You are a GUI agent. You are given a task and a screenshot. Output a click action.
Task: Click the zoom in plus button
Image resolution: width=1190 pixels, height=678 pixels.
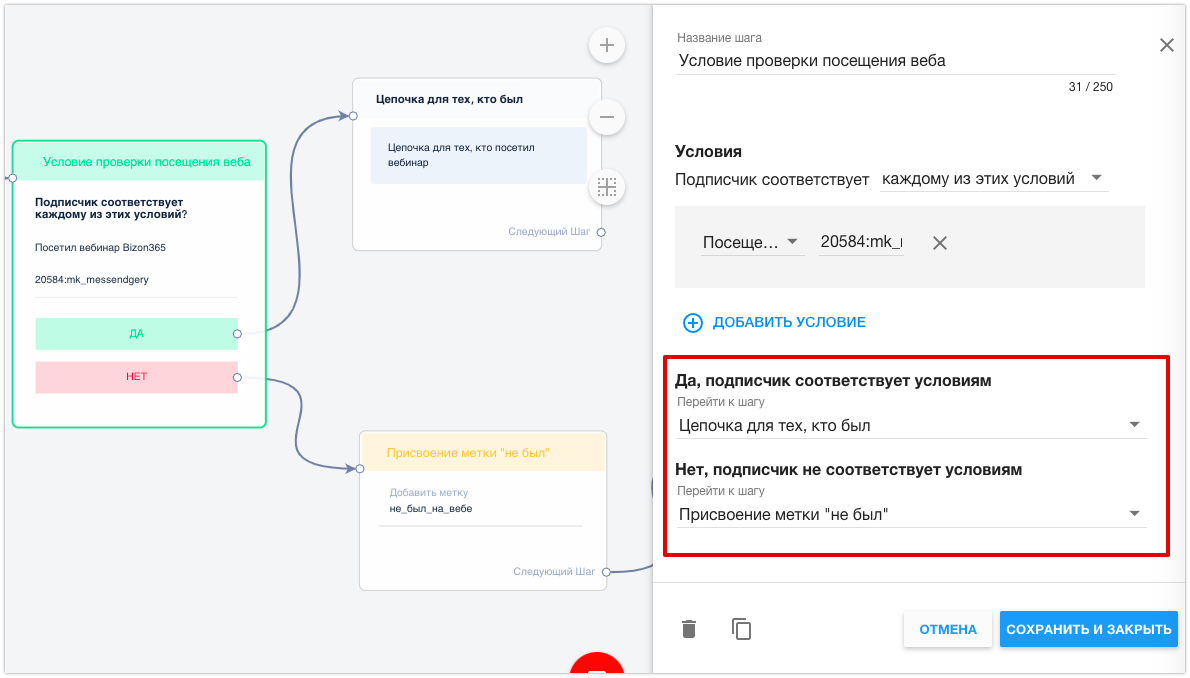[x=606, y=45]
